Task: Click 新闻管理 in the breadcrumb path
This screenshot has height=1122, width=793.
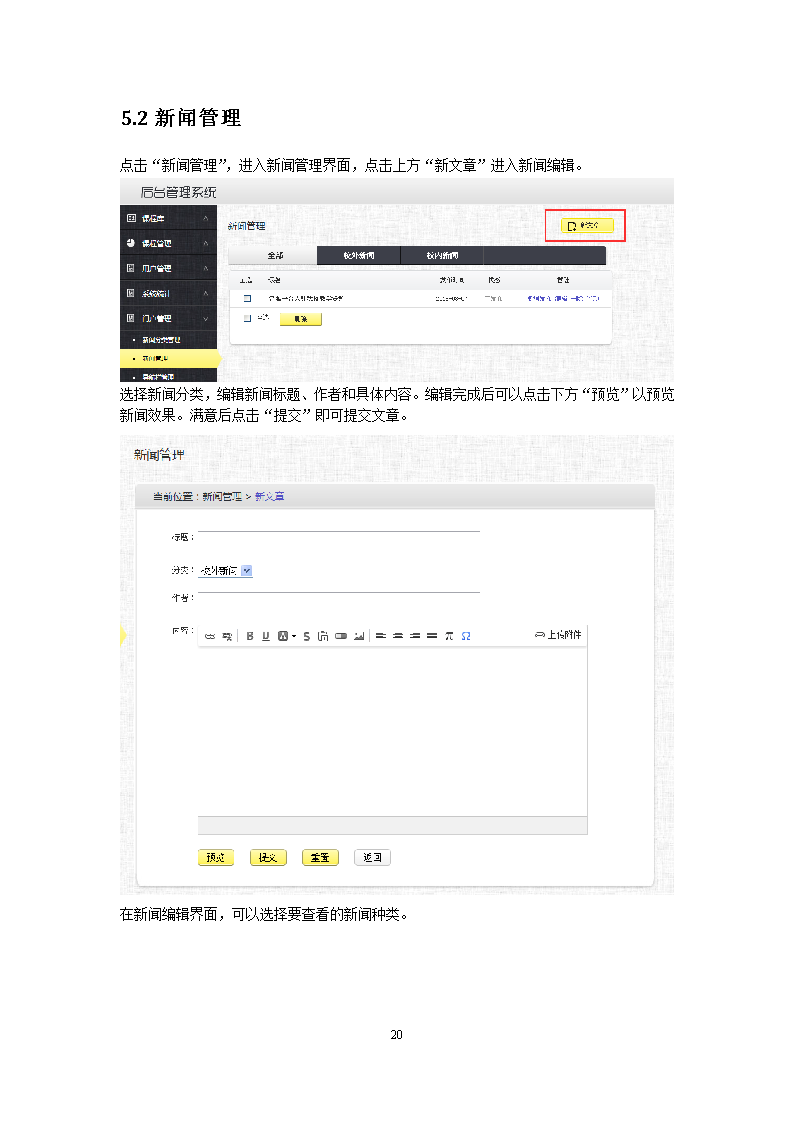Action: click(222, 496)
